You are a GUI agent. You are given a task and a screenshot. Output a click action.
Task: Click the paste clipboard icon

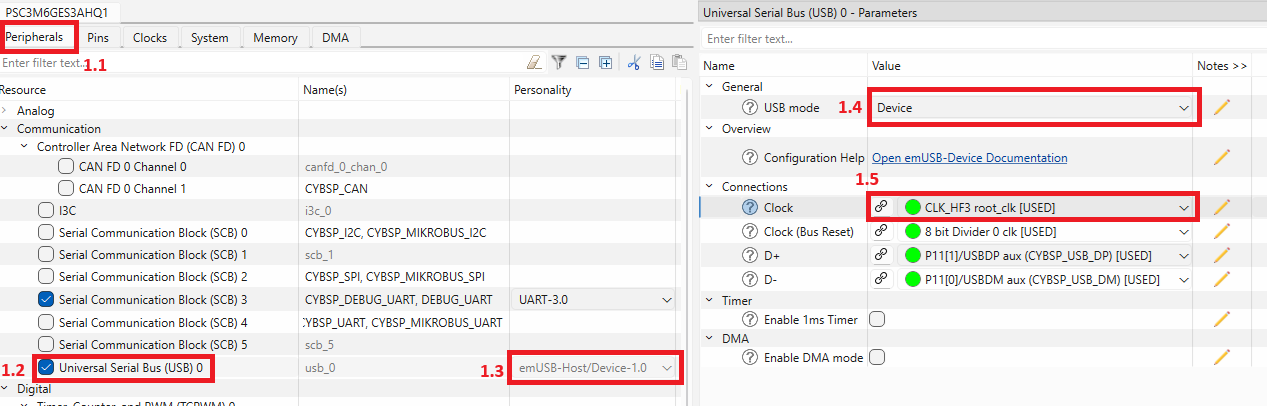679,62
